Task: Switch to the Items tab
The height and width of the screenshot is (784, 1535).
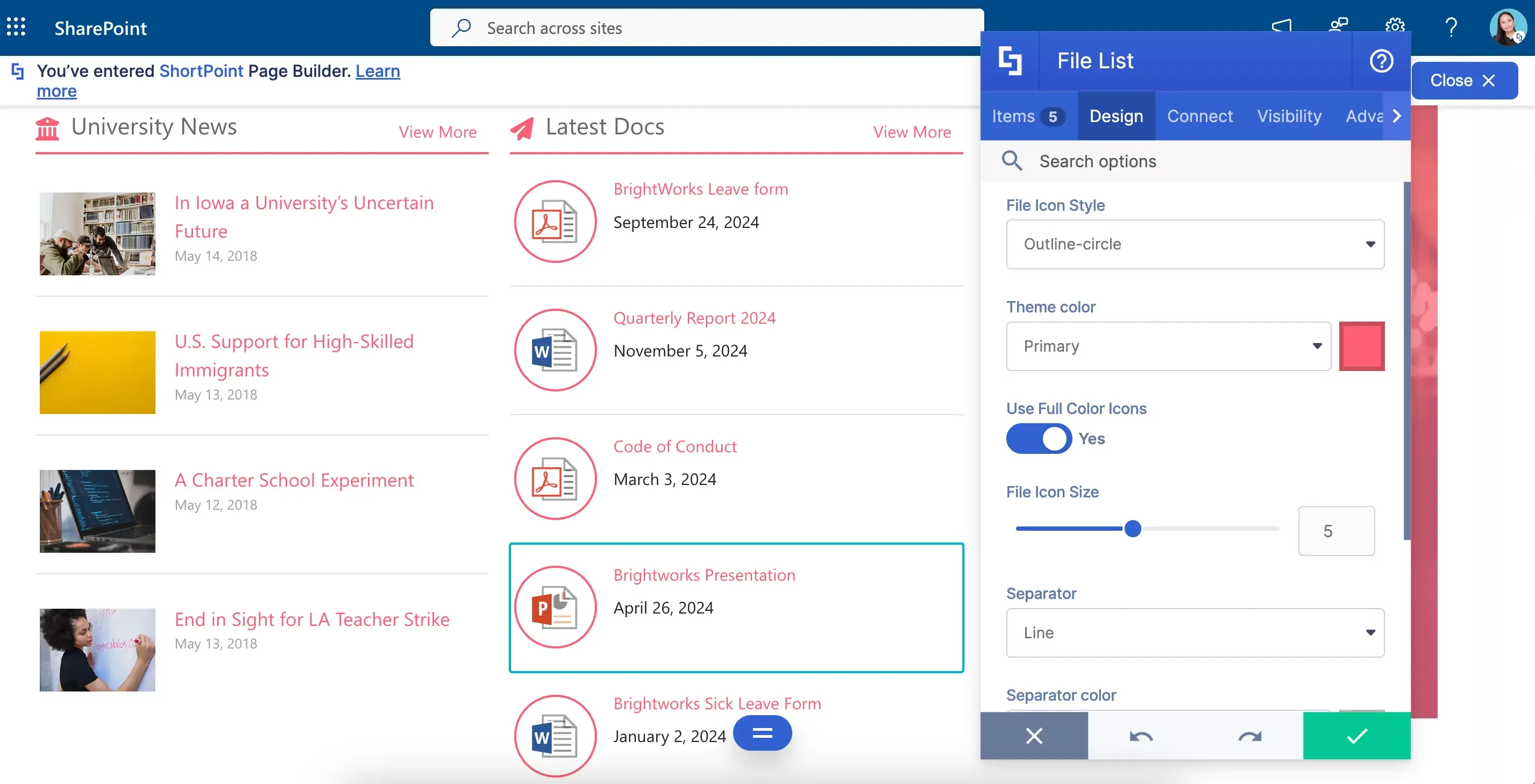Action: [x=1028, y=116]
